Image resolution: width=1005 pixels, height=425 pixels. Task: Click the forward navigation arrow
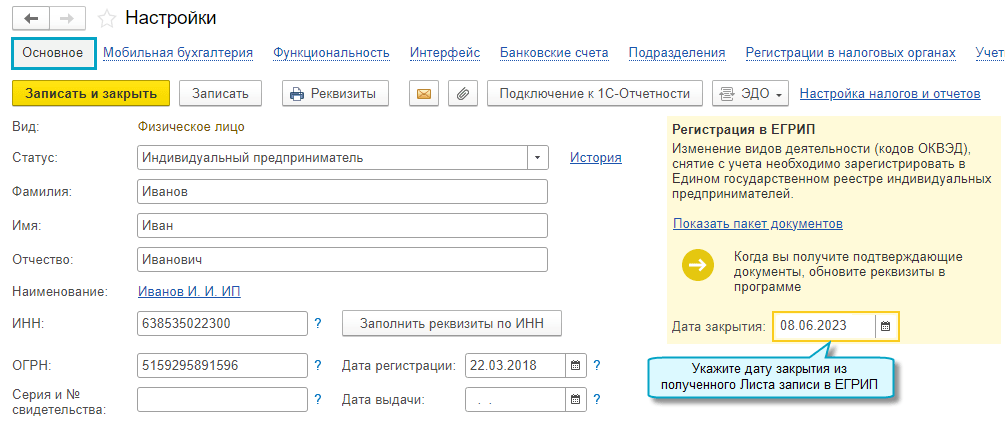coord(66,18)
